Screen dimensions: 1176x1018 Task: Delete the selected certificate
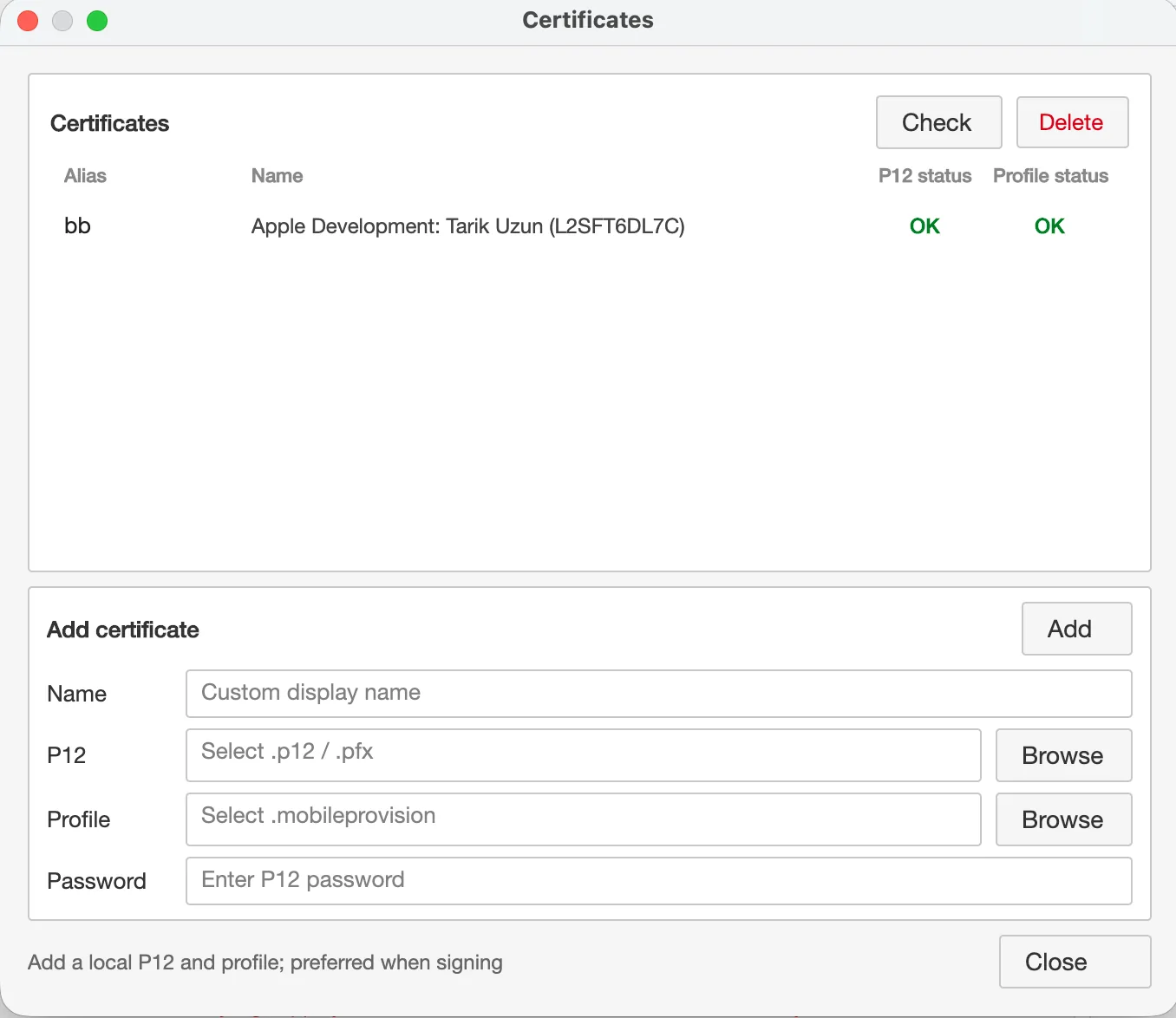click(1072, 122)
